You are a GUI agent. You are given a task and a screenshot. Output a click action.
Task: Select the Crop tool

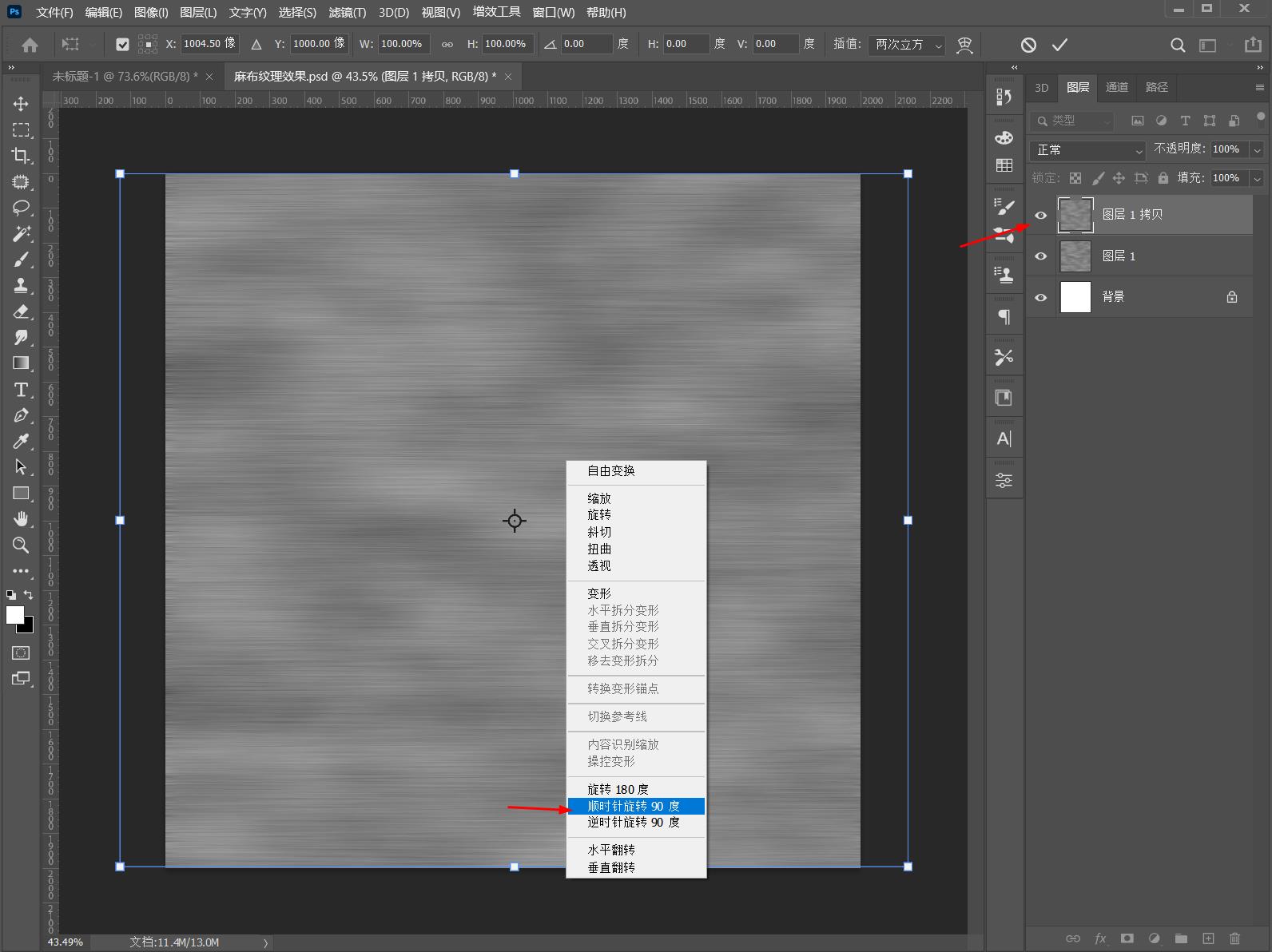coord(22,156)
